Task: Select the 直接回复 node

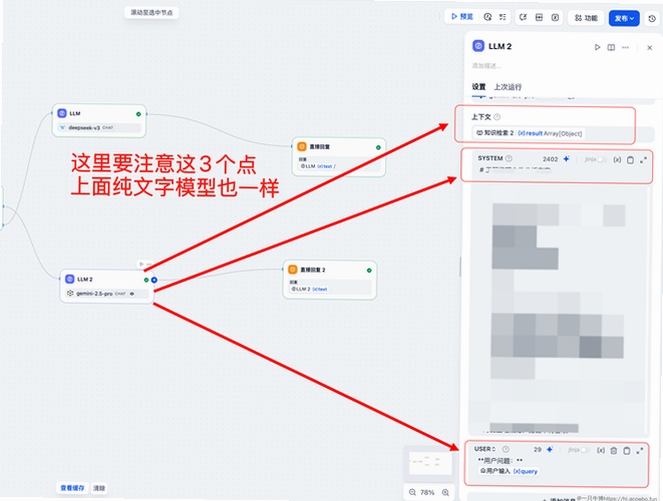Action: (339, 157)
